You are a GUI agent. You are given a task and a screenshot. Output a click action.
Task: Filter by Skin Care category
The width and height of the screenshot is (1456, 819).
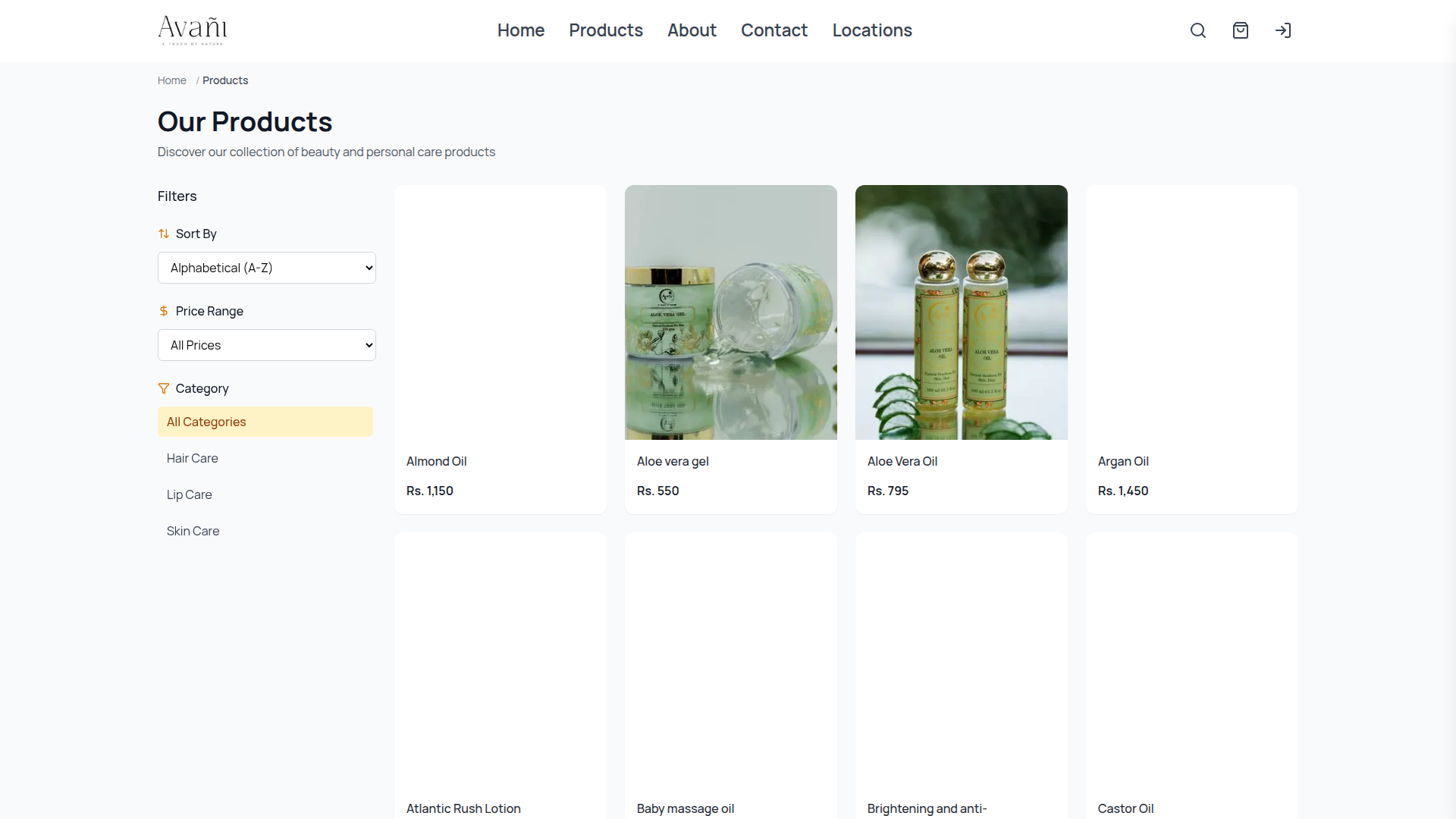point(193,531)
